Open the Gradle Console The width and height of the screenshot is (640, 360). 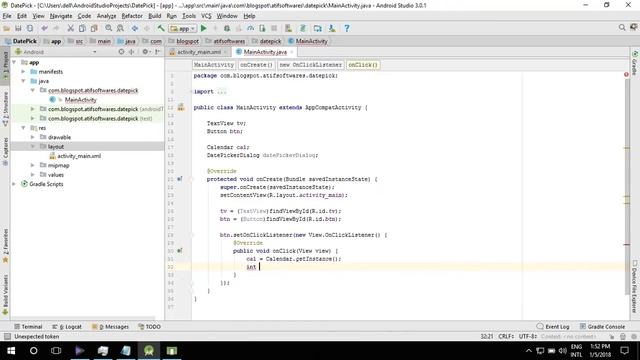point(602,327)
